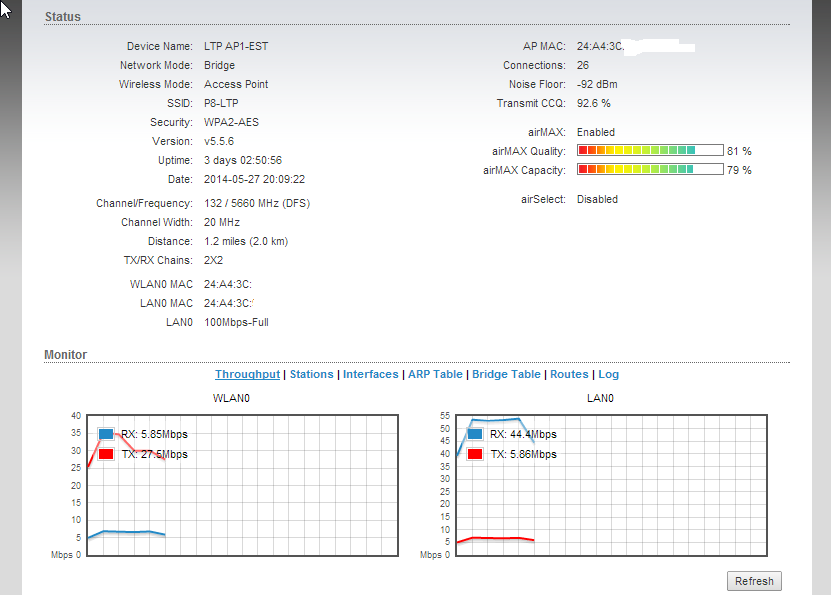Open the Interfaces monitor tab
The image size is (831, 595).
click(370, 374)
